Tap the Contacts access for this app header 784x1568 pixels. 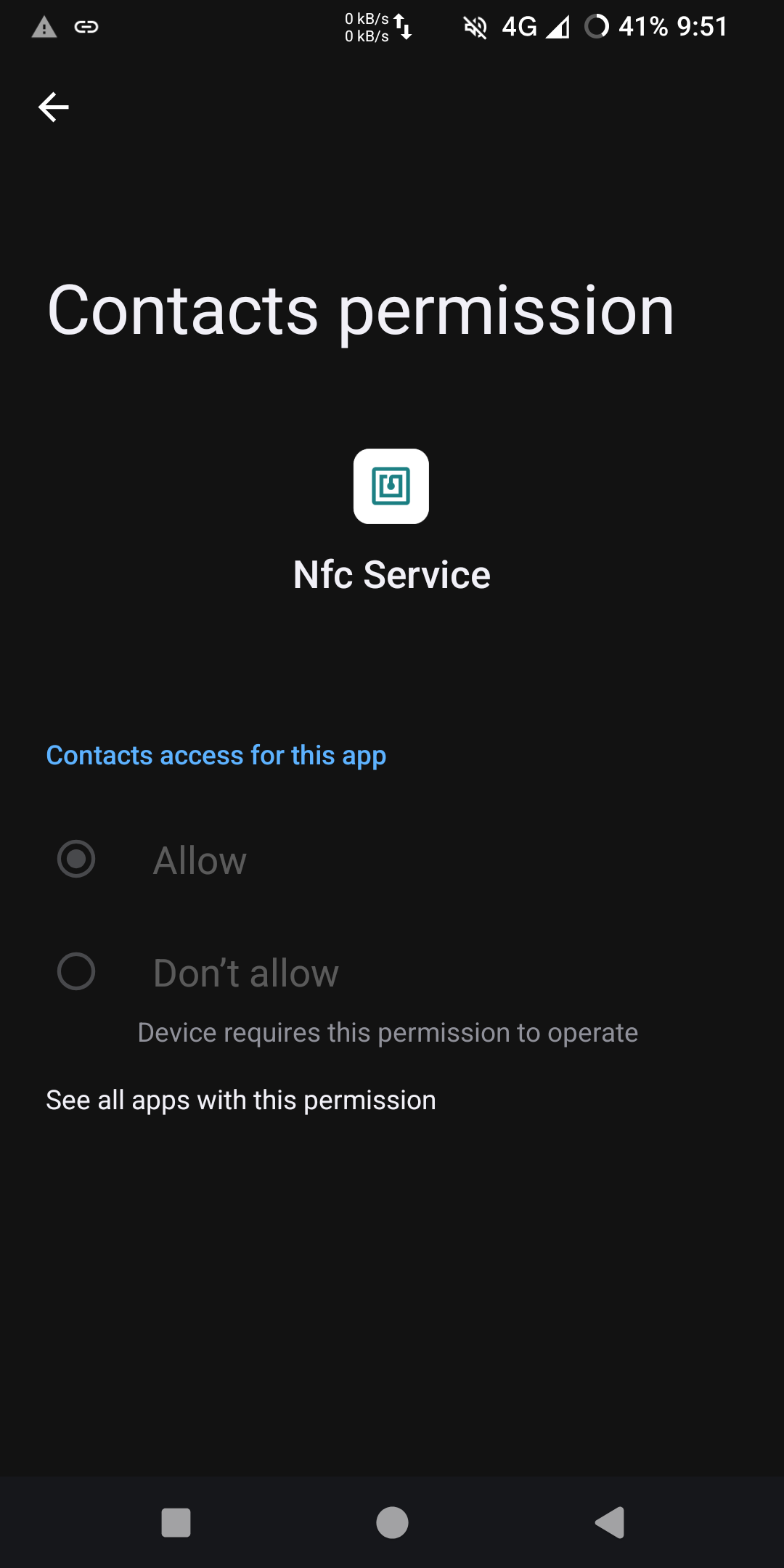pos(216,756)
